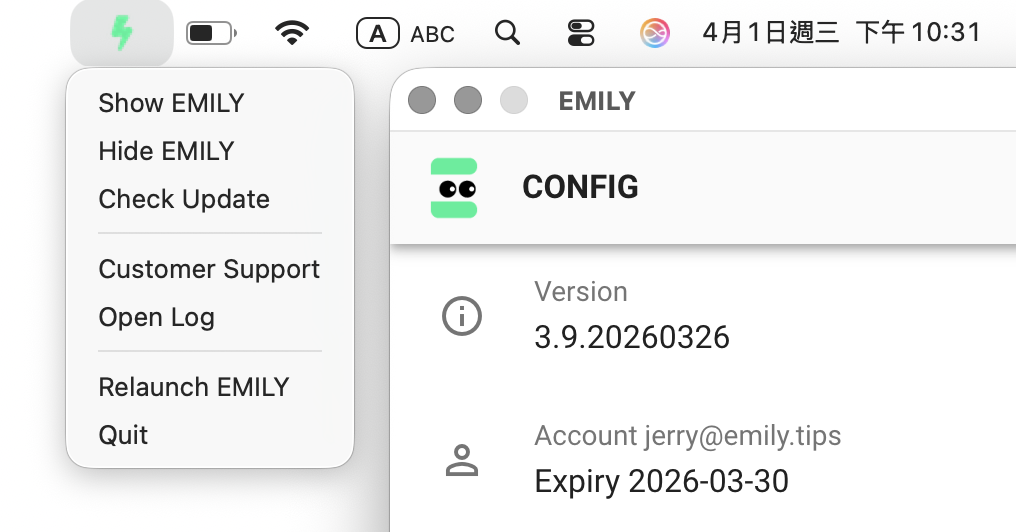Select Show EMILY from the menu
The width and height of the screenshot is (1016, 532).
[171, 103]
